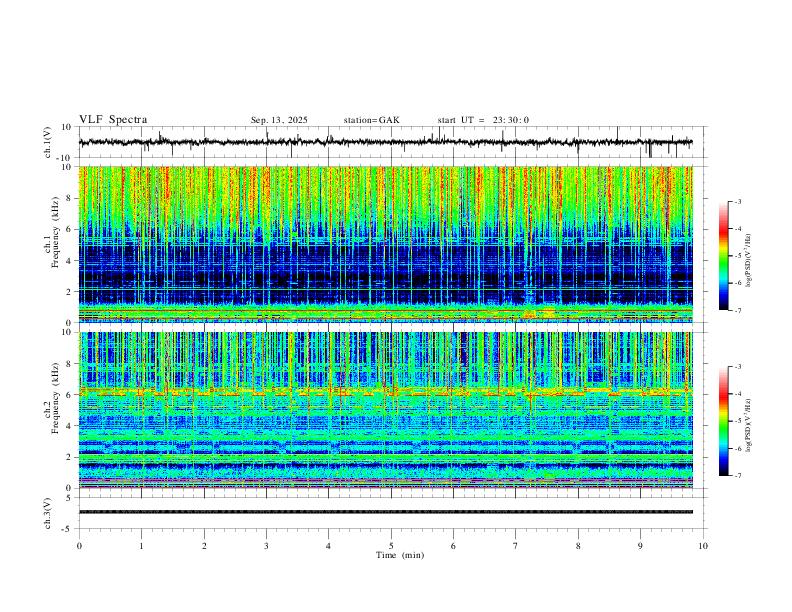Click the "station=GAK" header text
This screenshot has width=792, height=612.
(371, 120)
